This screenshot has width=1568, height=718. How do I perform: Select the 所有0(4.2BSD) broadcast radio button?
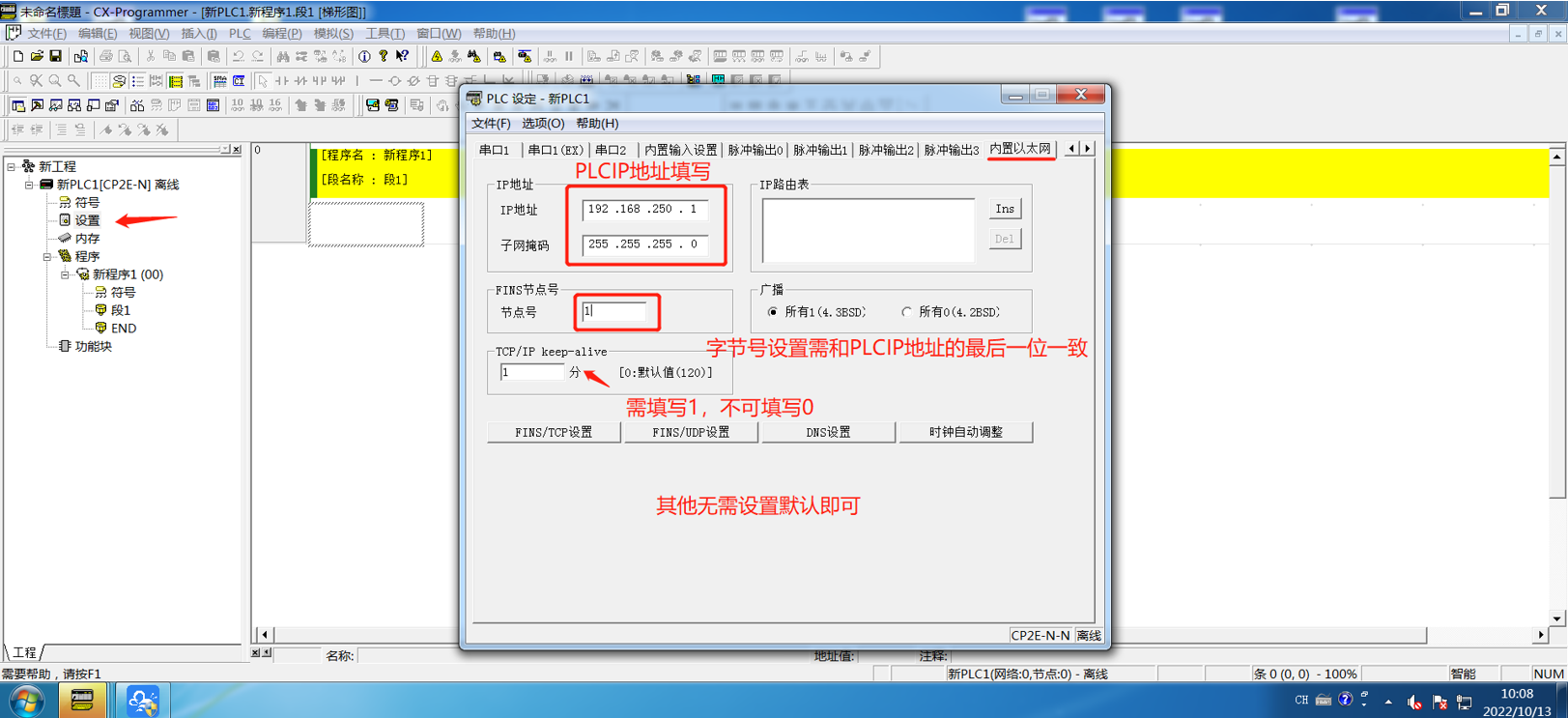(906, 312)
